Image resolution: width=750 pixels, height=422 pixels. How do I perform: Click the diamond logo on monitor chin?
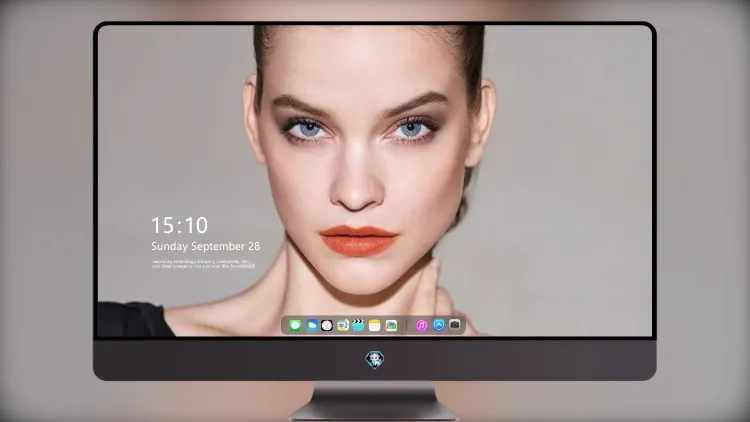point(375,360)
